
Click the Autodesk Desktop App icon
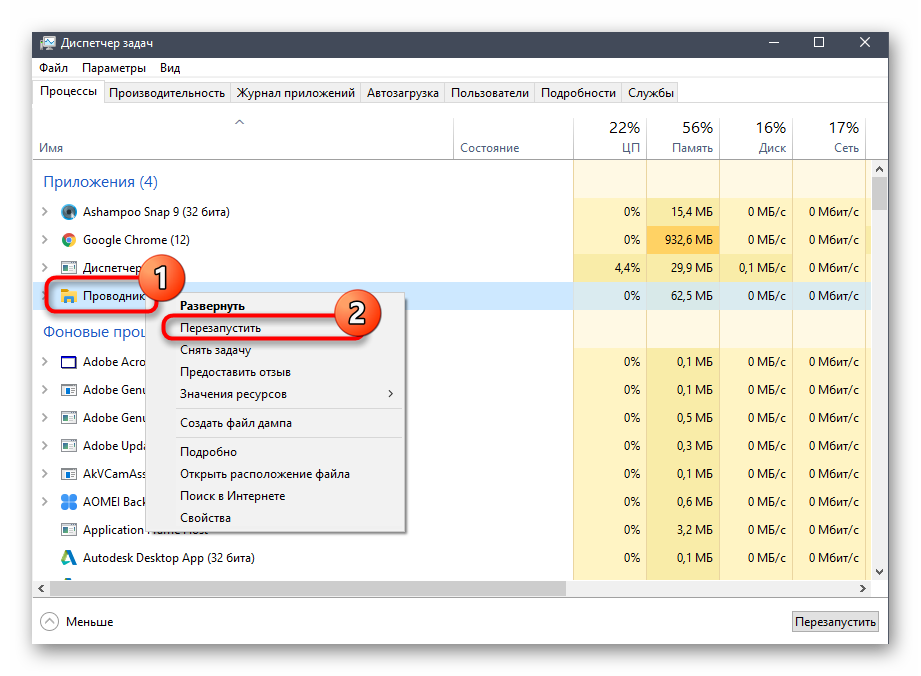(x=69, y=558)
